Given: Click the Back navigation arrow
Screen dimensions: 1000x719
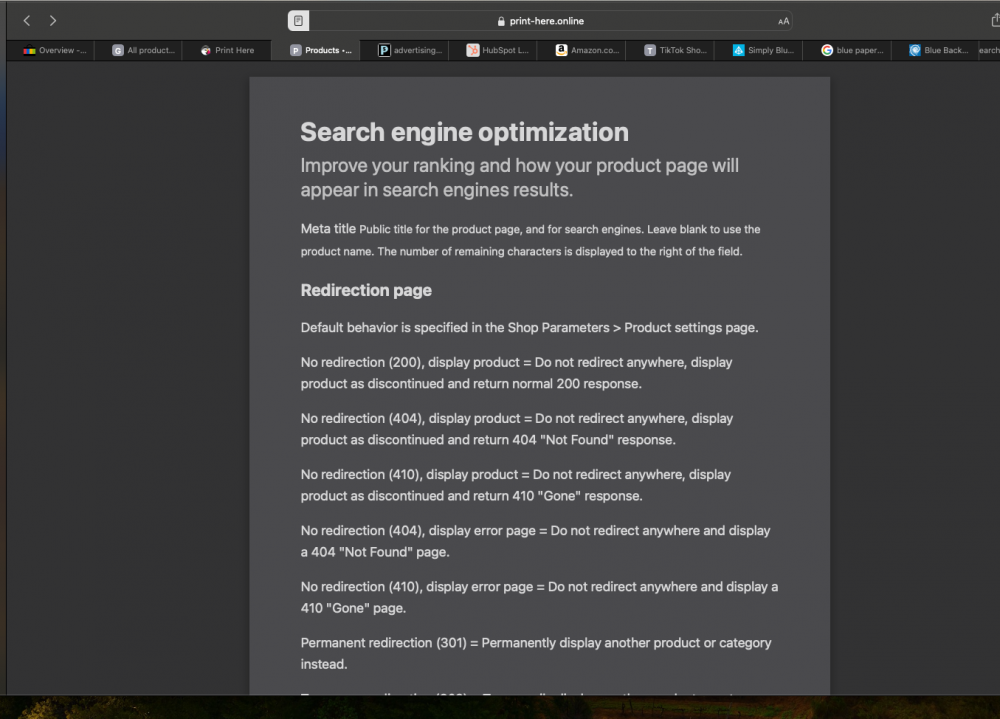Looking at the screenshot, I should coord(26,20).
